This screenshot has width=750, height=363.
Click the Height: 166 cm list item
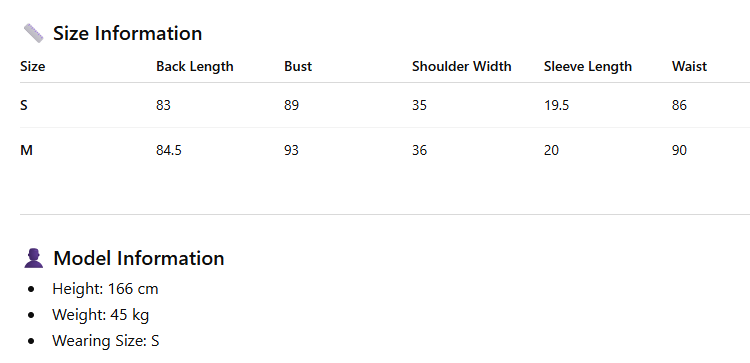(105, 289)
